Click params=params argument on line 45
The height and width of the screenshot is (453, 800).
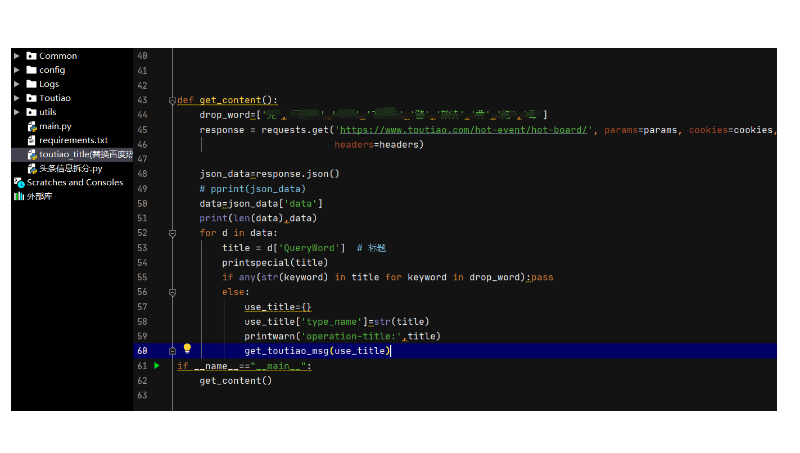click(x=641, y=130)
